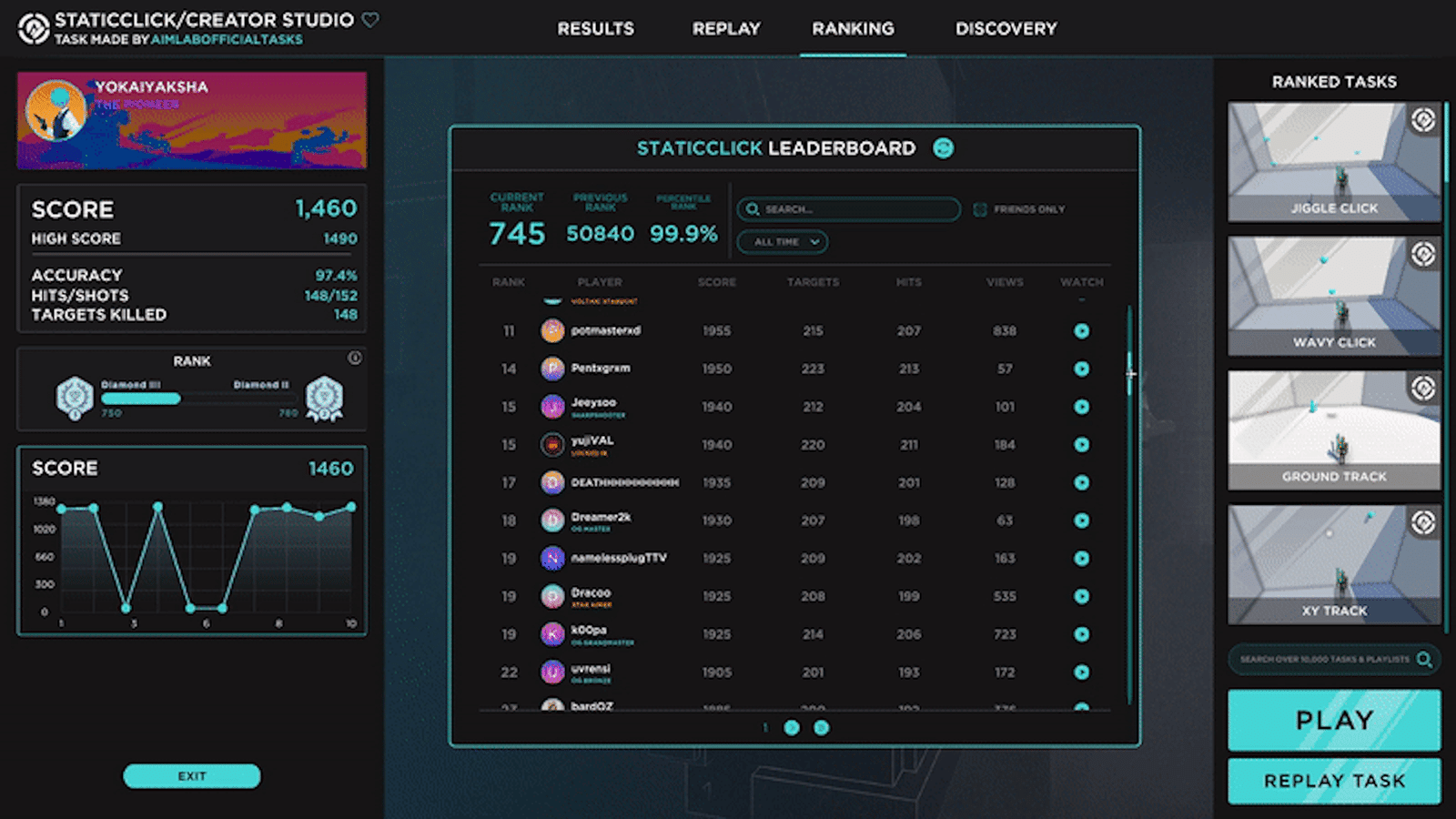
Task: Open the rank info icon
Action: 355,359
